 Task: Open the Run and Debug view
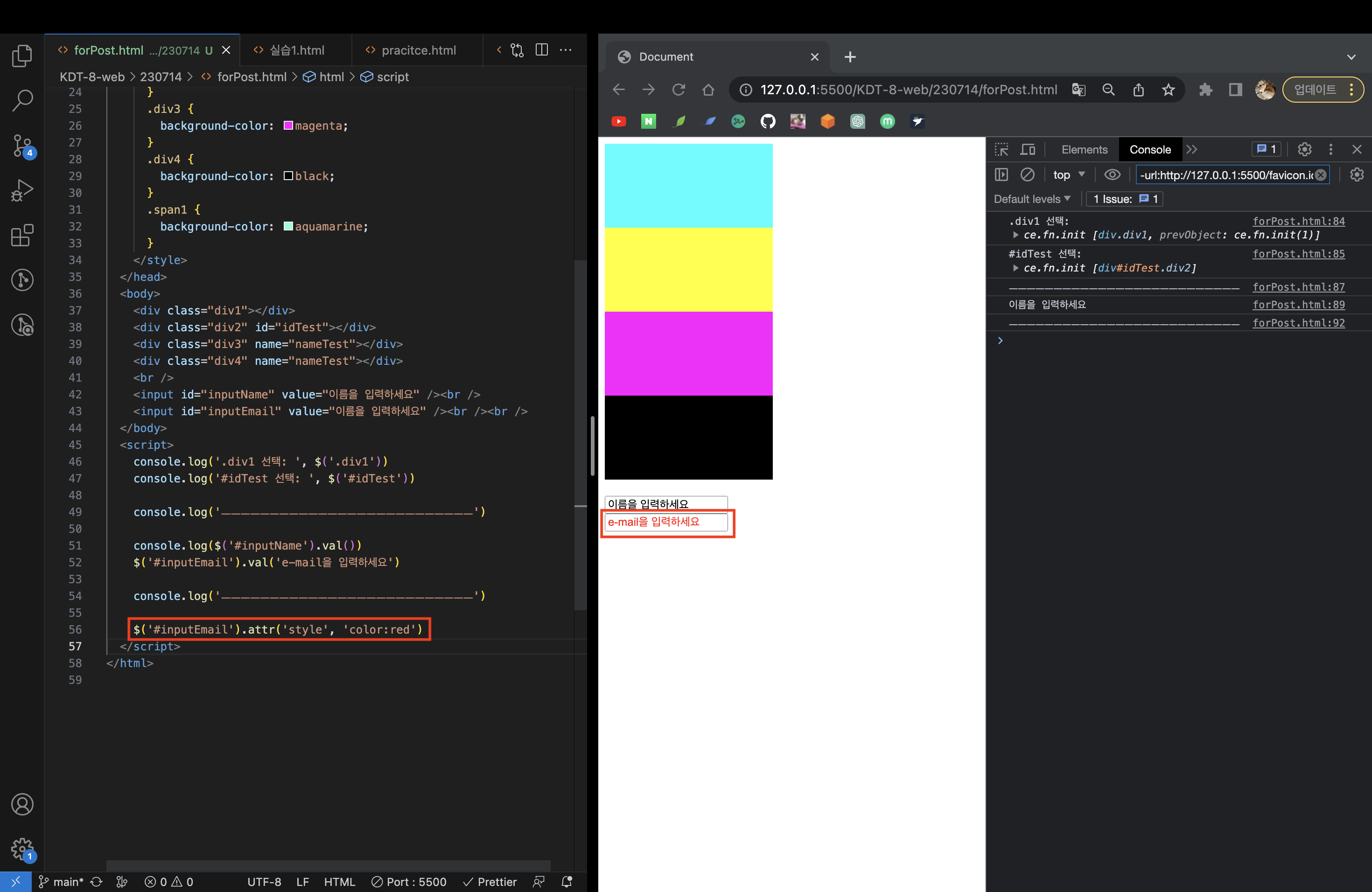(x=22, y=191)
